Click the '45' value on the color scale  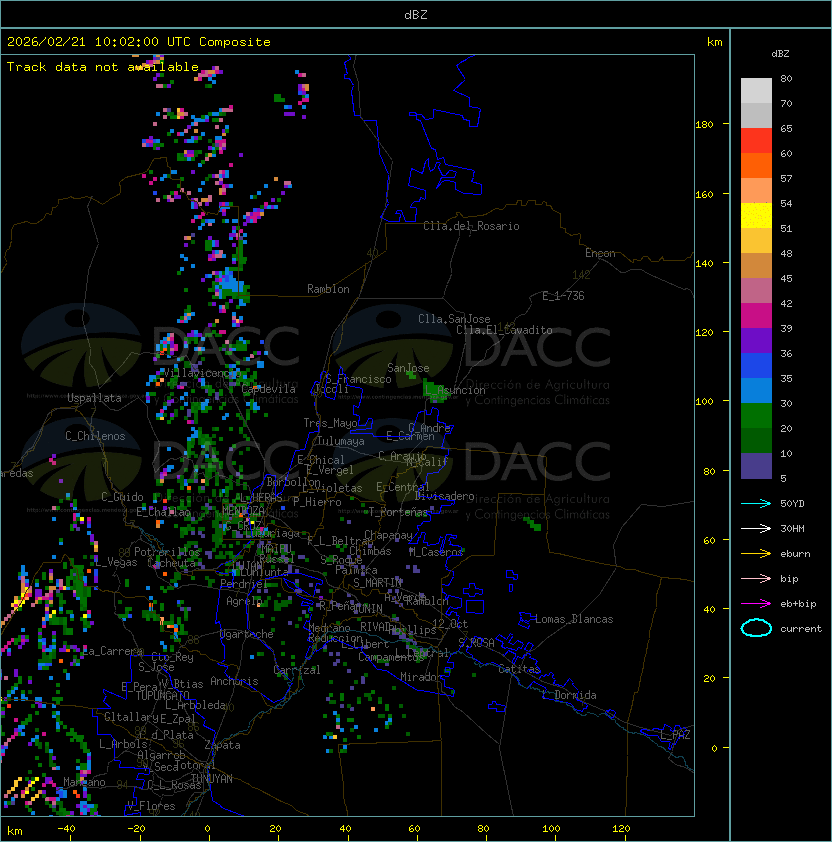tap(786, 278)
